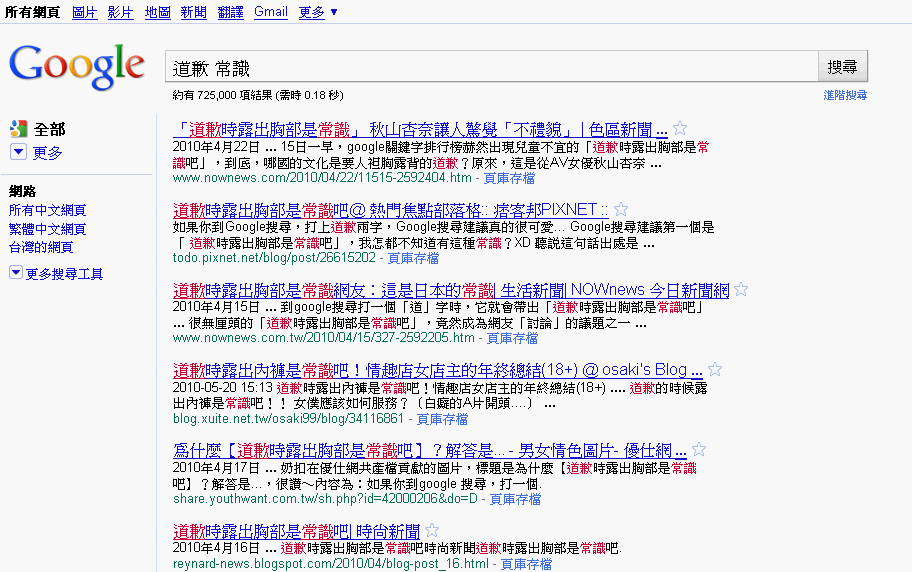This screenshot has height=572, width=912.
Task: Open 頁庫存檔 for todo.pixnet.net result
Action: 413,258
